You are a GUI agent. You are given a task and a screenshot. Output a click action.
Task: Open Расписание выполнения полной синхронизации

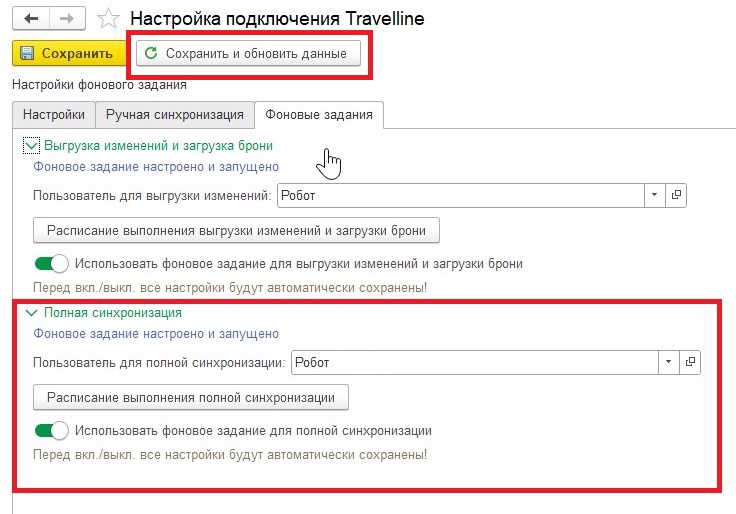[x=191, y=398]
